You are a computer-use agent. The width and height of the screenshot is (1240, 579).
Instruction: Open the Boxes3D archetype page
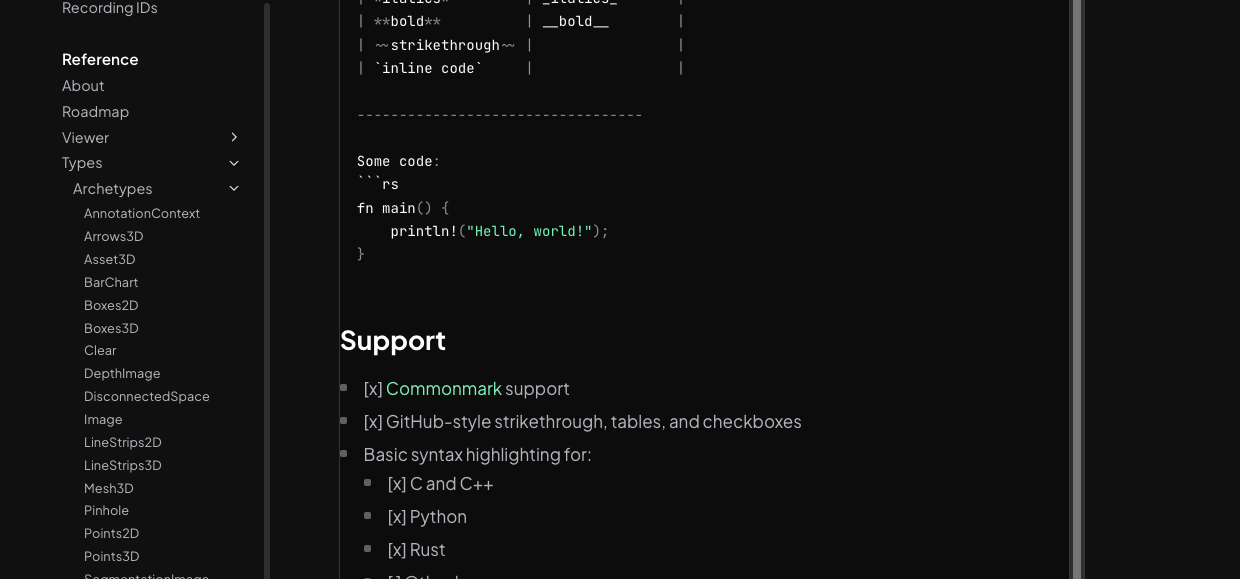click(110, 328)
